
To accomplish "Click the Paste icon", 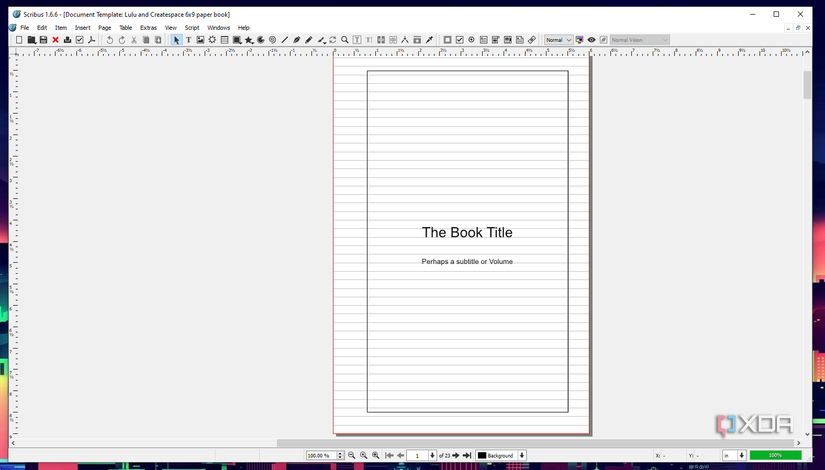I will coord(158,40).
